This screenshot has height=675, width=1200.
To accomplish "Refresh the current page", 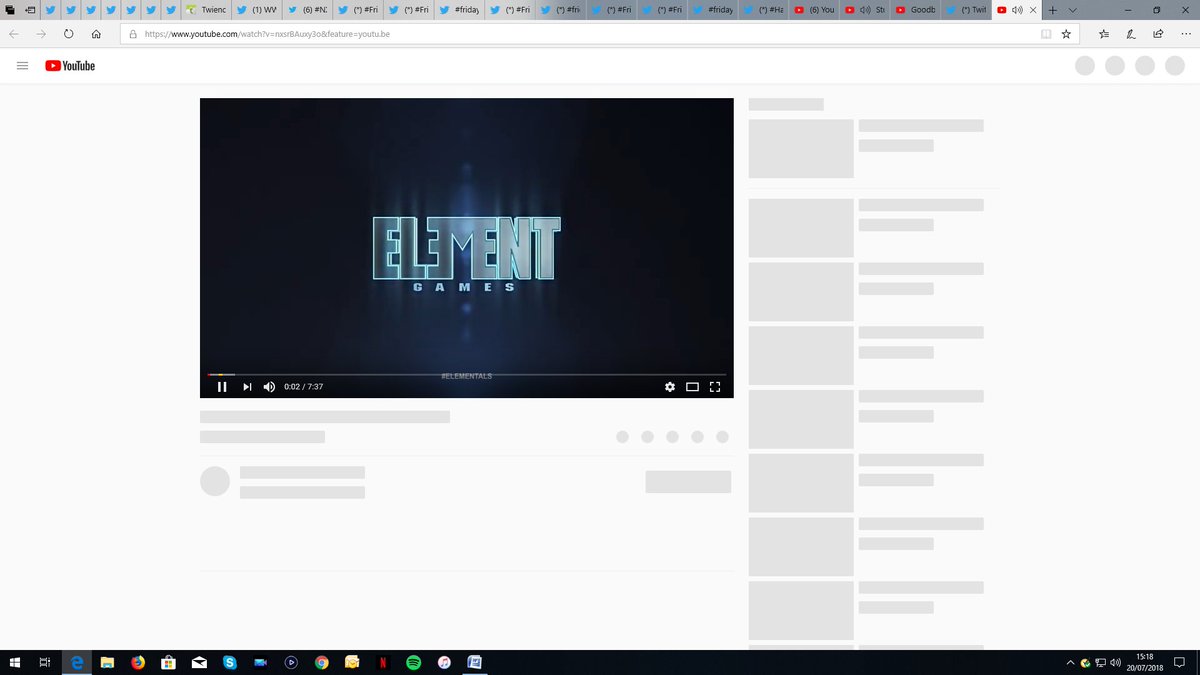I will click(69, 33).
